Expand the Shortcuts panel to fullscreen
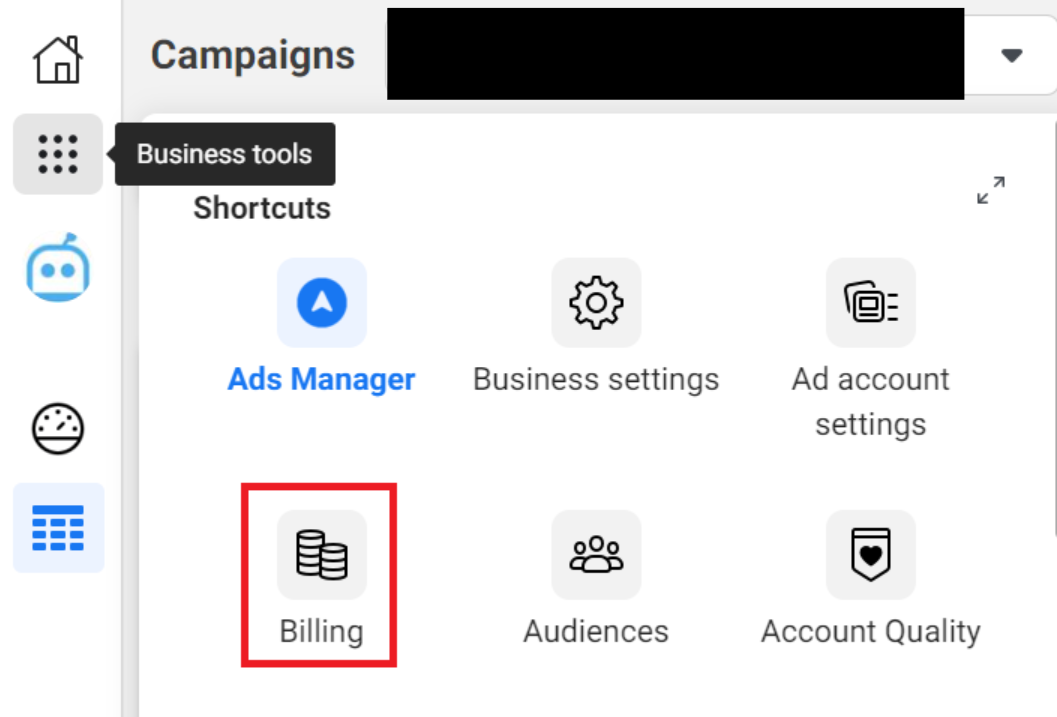 (991, 191)
